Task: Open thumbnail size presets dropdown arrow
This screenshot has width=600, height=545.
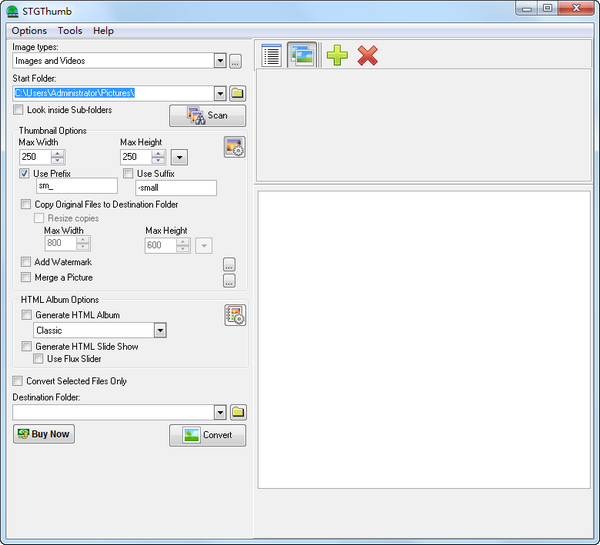Action: coord(179,157)
